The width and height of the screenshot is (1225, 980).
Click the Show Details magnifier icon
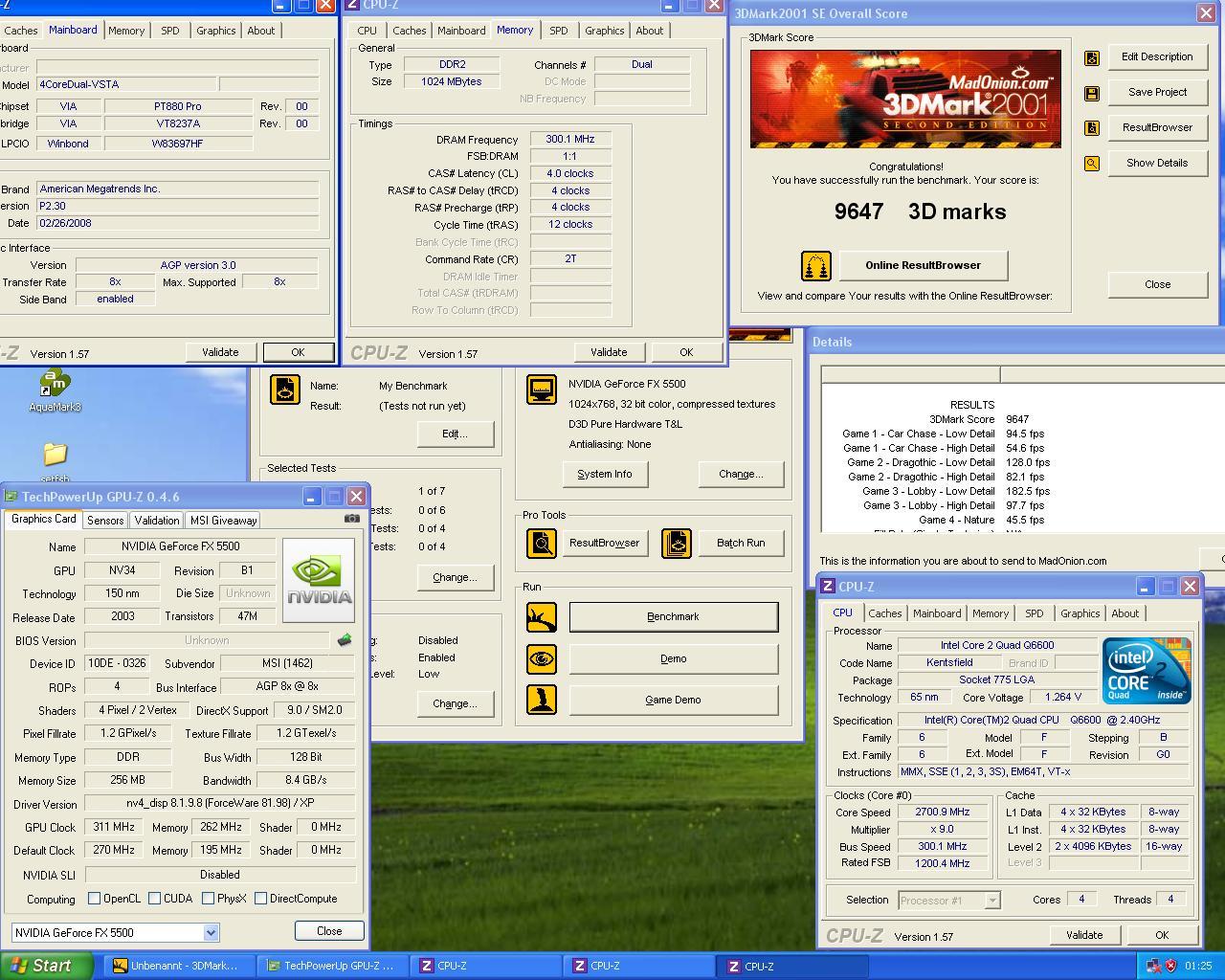(x=1091, y=164)
